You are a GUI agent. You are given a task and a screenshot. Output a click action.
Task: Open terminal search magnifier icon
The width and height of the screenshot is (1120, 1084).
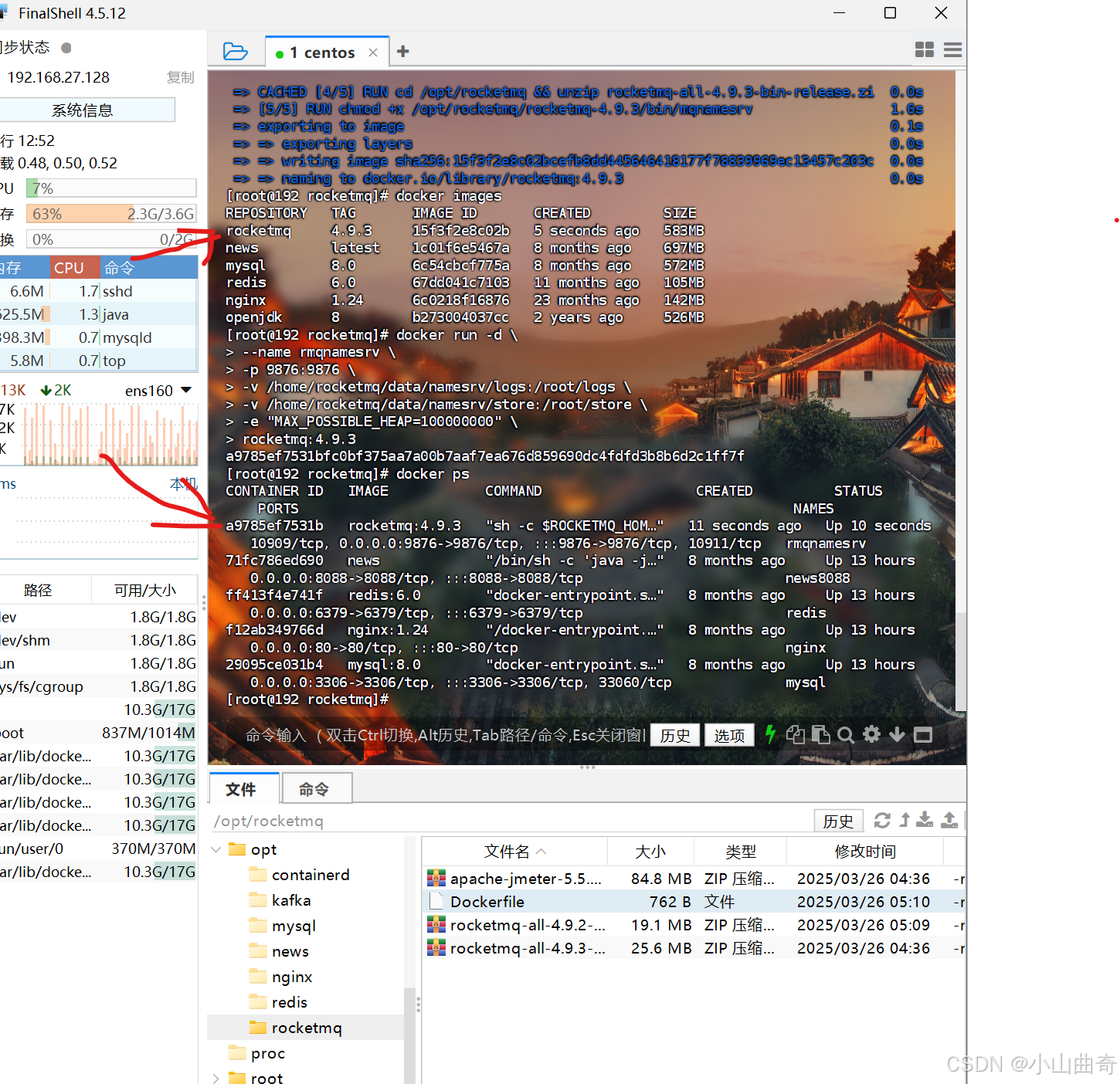click(846, 734)
